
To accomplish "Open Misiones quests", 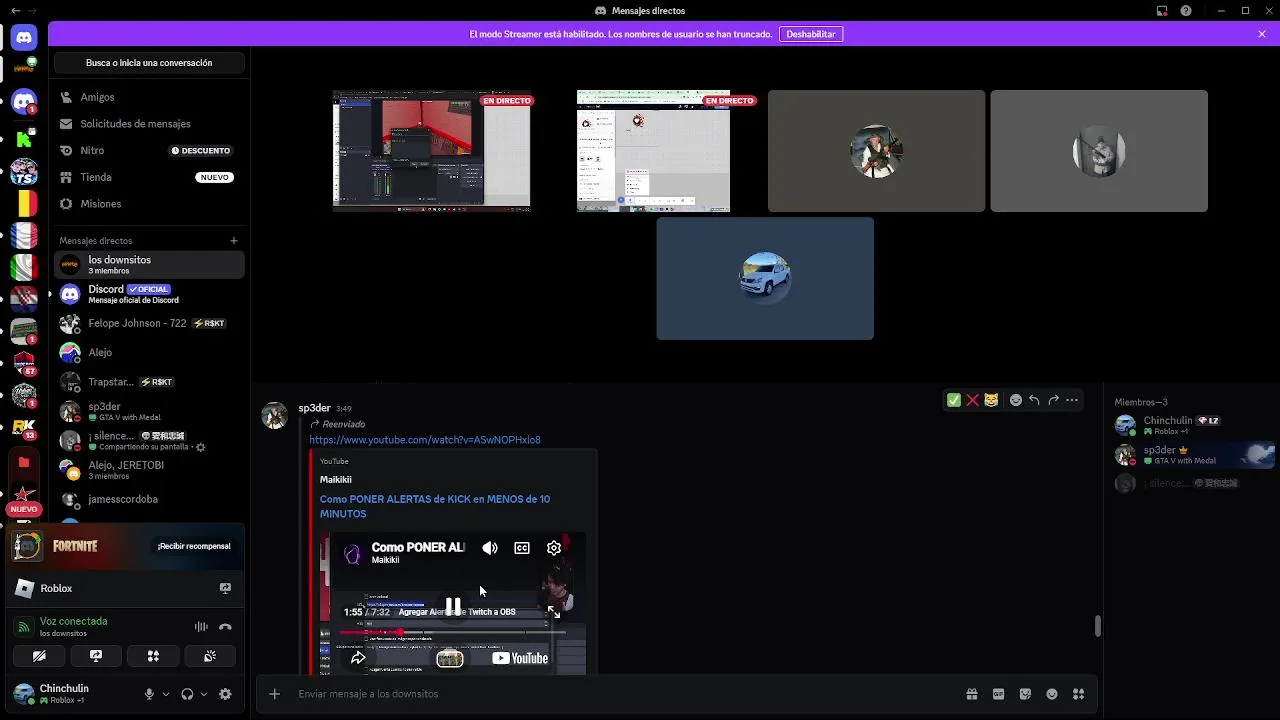I will [149, 204].
